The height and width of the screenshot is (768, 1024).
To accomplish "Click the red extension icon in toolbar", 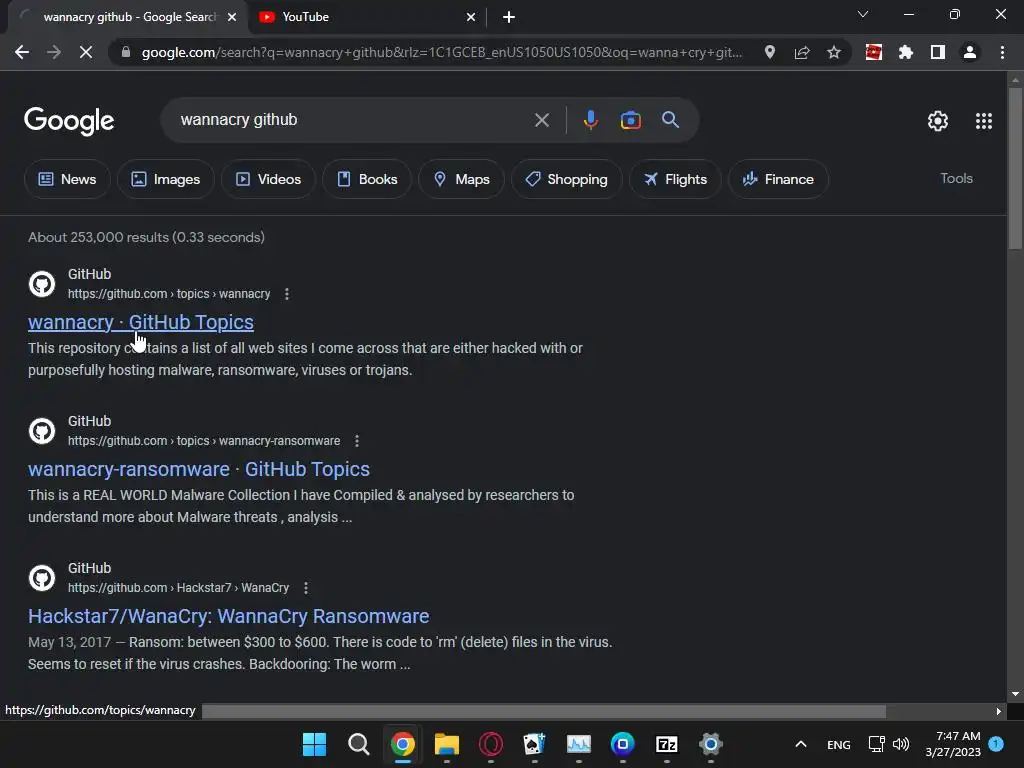I will [874, 52].
